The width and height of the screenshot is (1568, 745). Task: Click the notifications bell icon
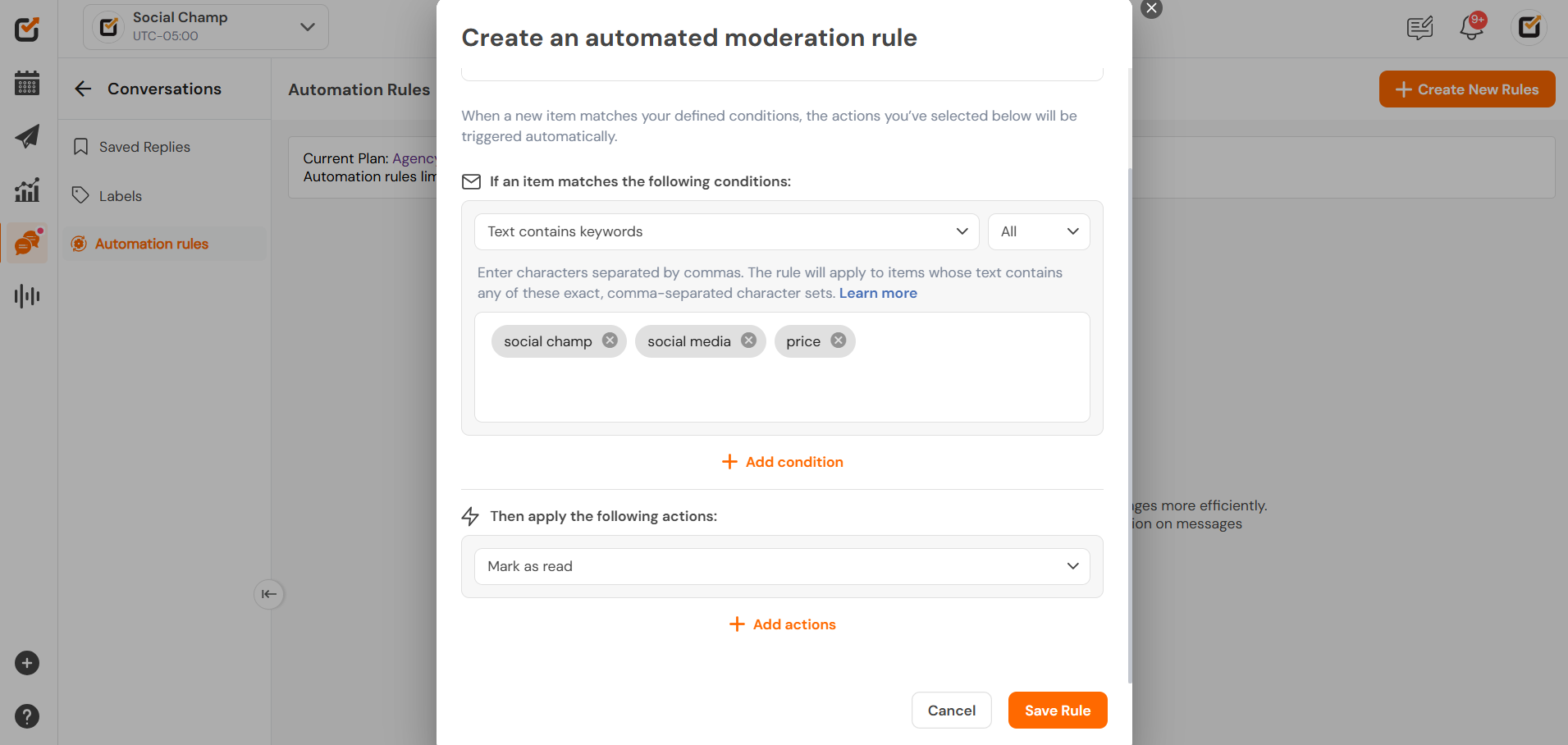tap(1472, 27)
